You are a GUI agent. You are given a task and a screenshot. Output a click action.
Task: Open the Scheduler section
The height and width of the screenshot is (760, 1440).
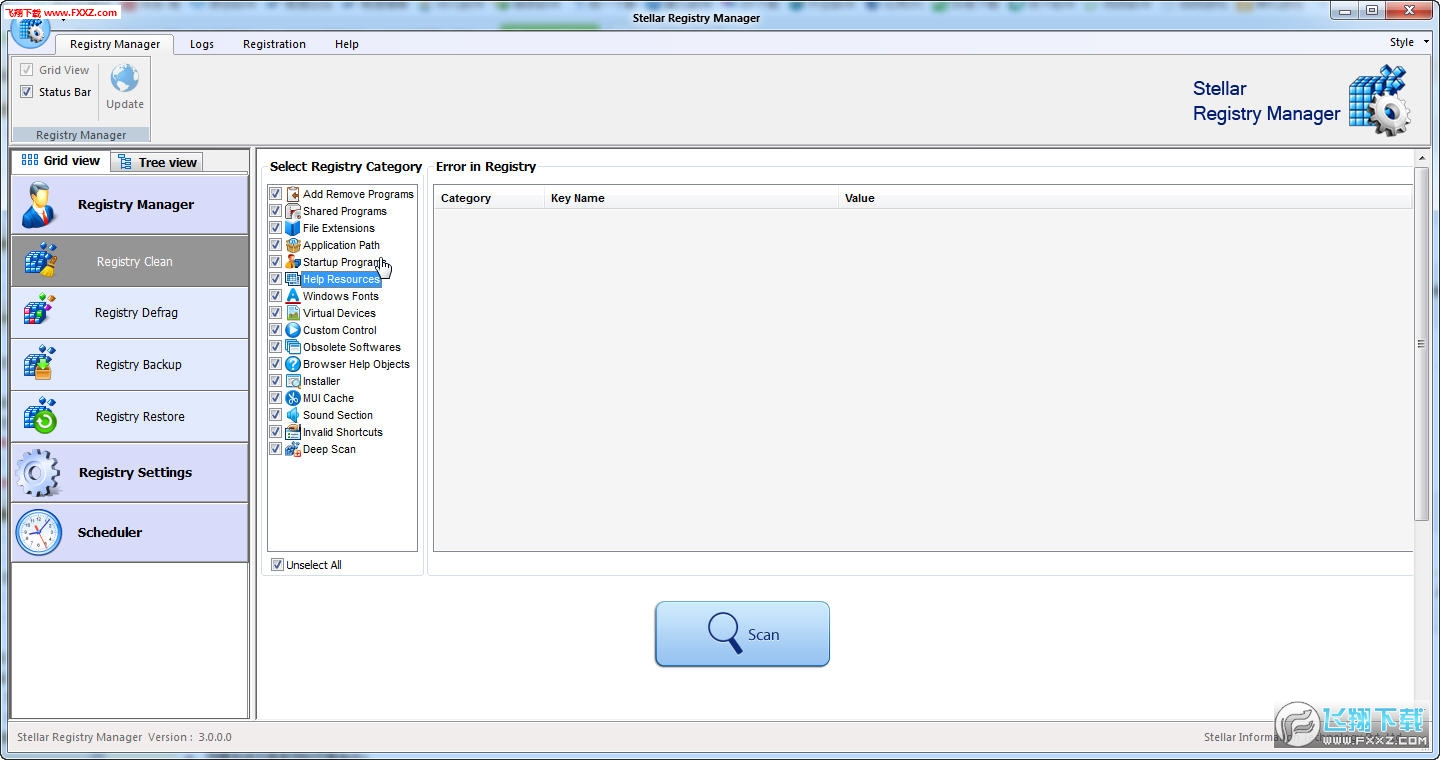[x=130, y=532]
